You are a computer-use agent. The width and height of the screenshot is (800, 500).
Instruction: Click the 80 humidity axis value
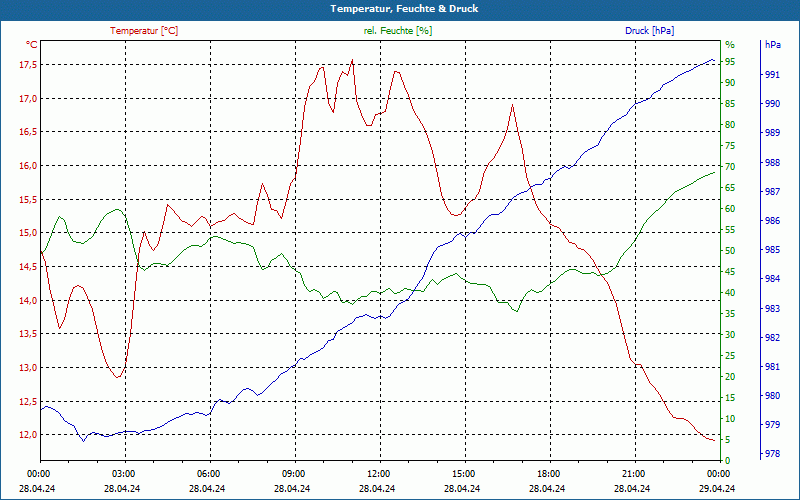730,124
